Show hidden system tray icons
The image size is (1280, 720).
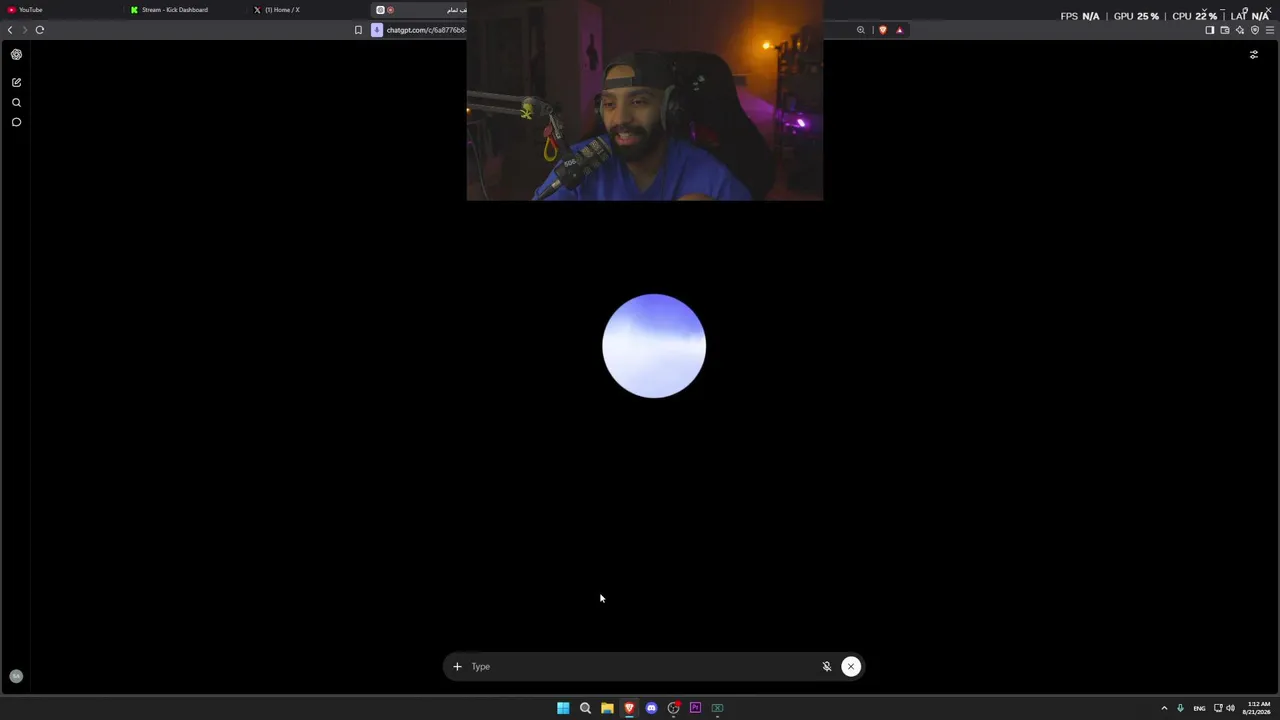click(1164, 708)
